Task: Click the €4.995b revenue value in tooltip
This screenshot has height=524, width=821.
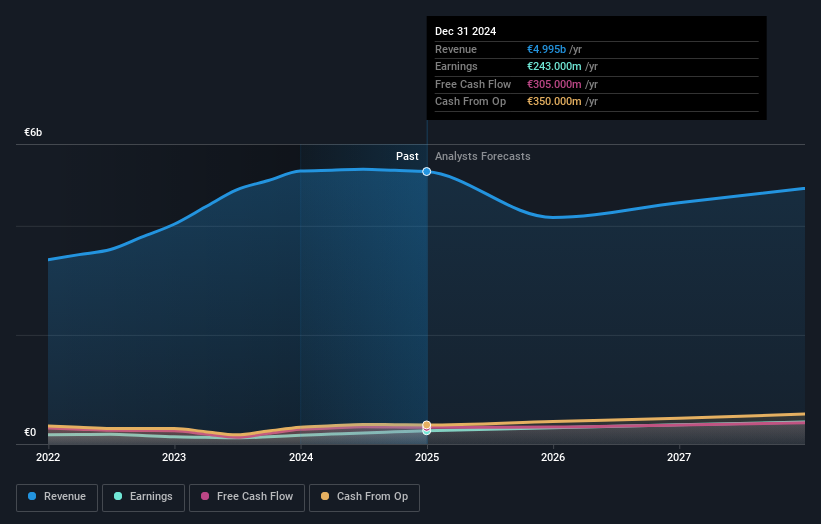Action: click(x=546, y=49)
